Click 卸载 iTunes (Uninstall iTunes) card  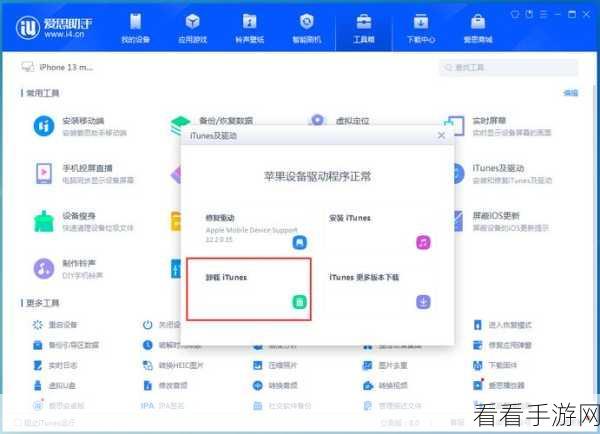coord(249,289)
